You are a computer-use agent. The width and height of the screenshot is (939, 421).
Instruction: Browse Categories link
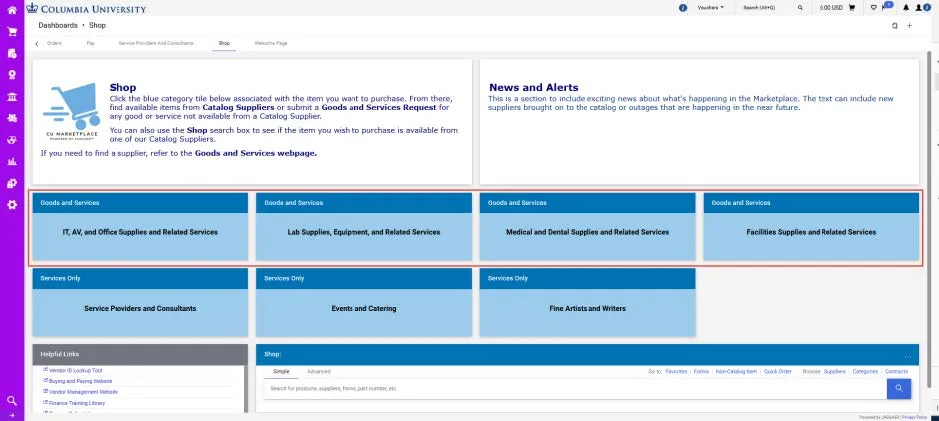point(865,371)
